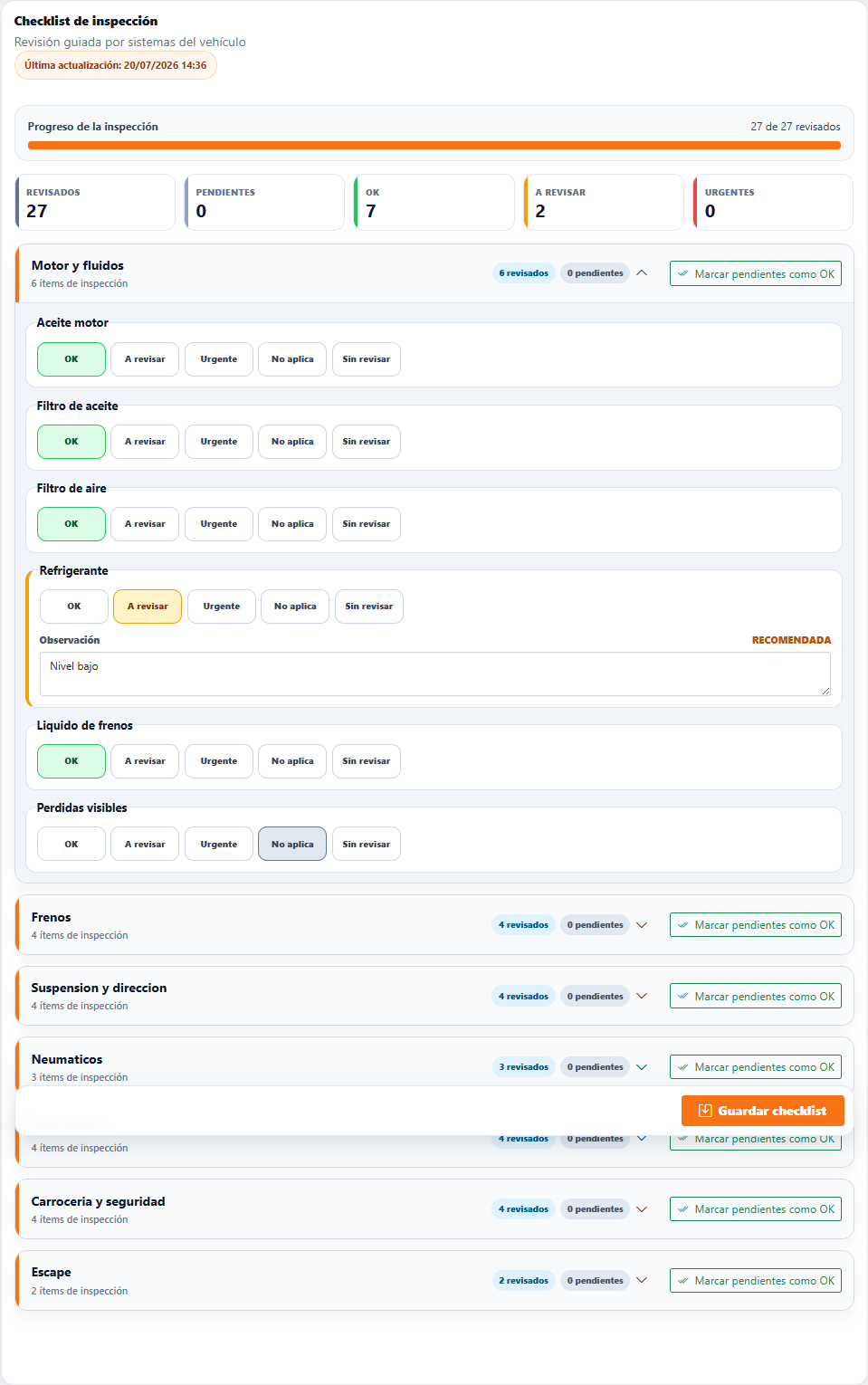Set Refrigerante status to OK
This screenshot has height=1385, width=868.
pos(74,607)
